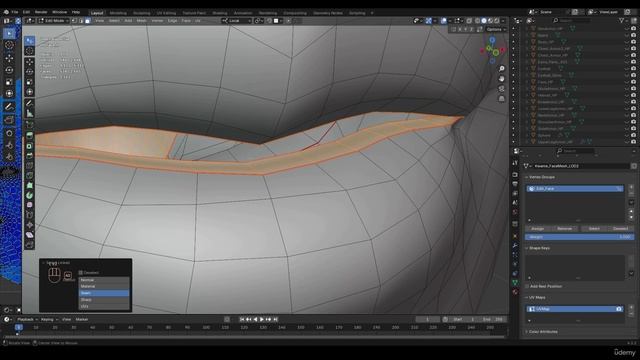Enable the Add Rest Position checkbox

(x=527, y=287)
